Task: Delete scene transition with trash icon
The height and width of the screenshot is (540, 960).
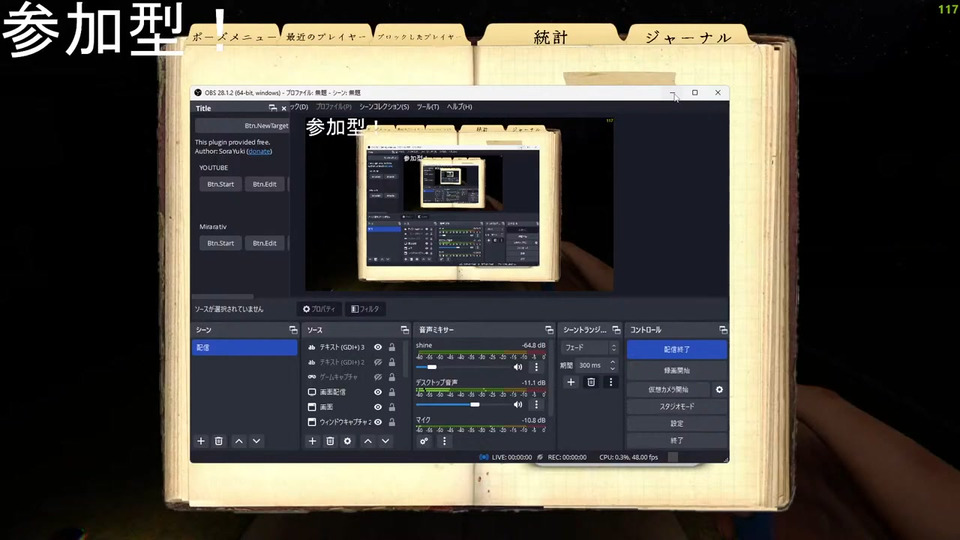Action: click(x=591, y=382)
